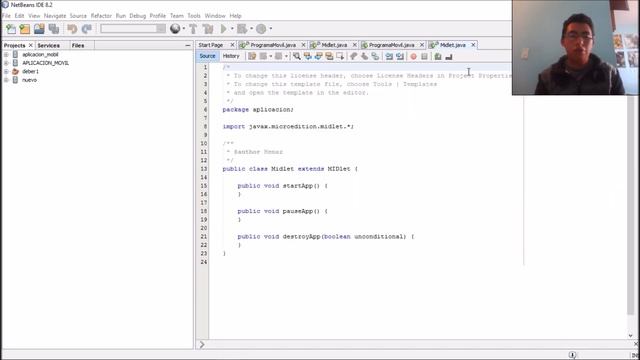Open the Run Project dropdown arrow
The image size is (640, 360).
coord(232,29)
